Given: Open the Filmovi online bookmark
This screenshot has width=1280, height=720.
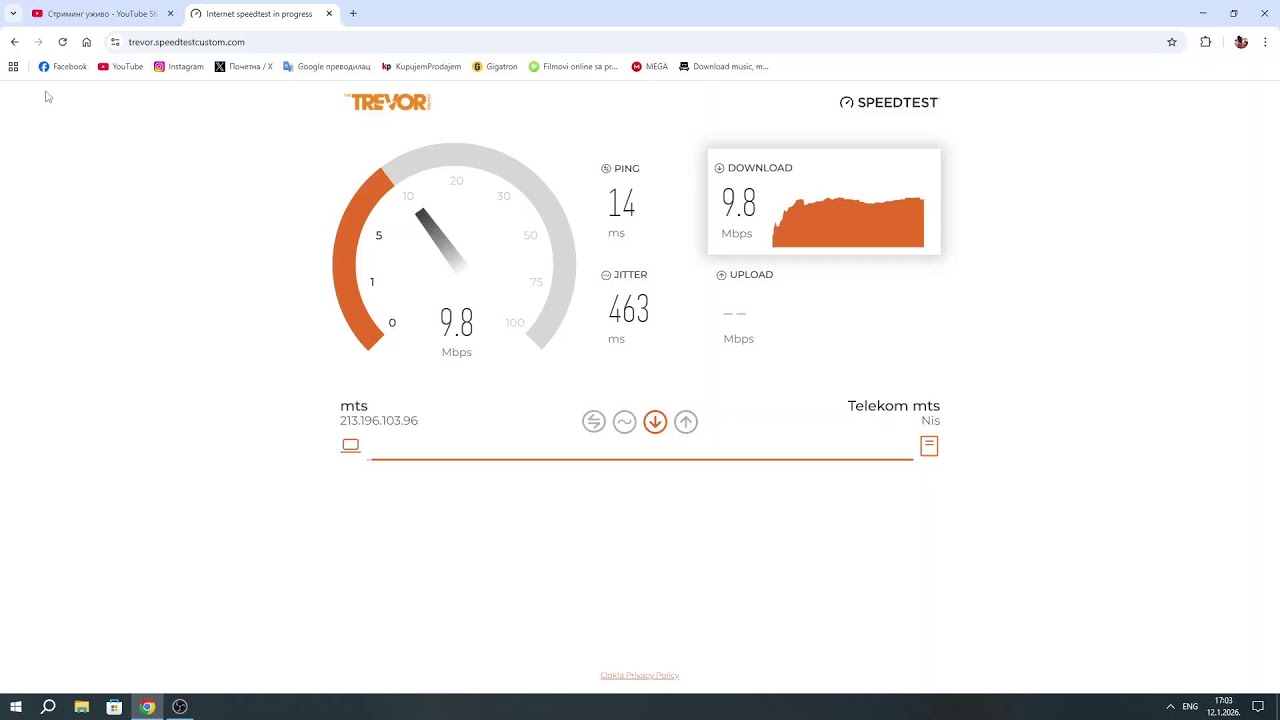Looking at the screenshot, I should point(574,67).
